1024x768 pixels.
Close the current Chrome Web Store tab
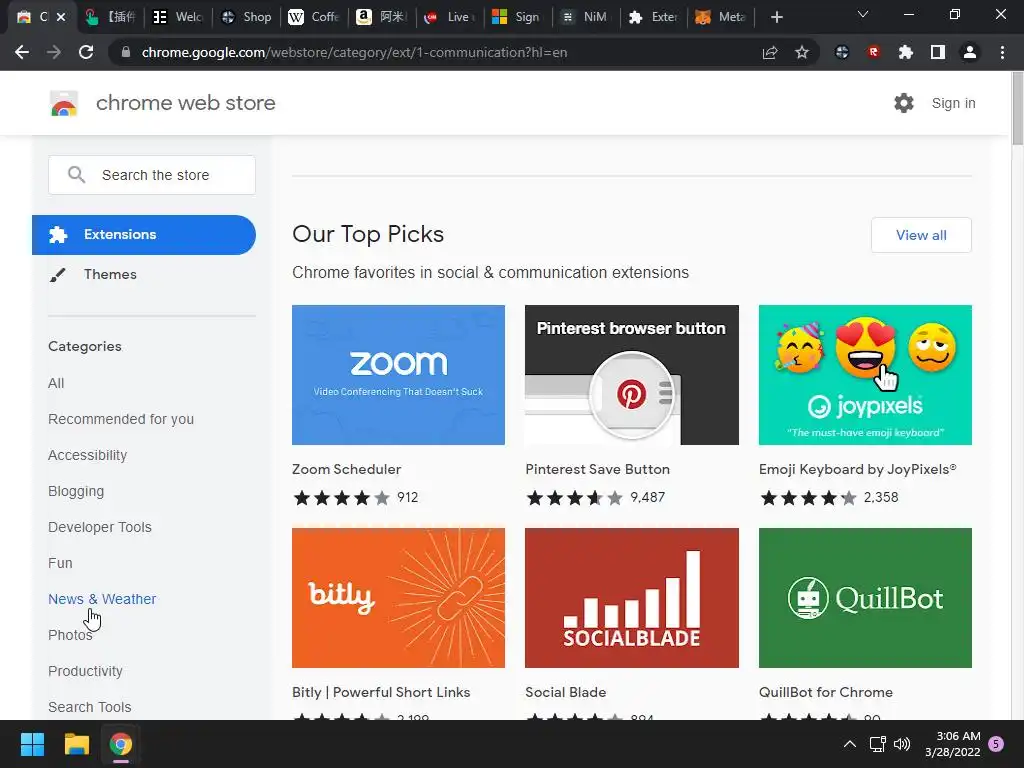pos(61,17)
